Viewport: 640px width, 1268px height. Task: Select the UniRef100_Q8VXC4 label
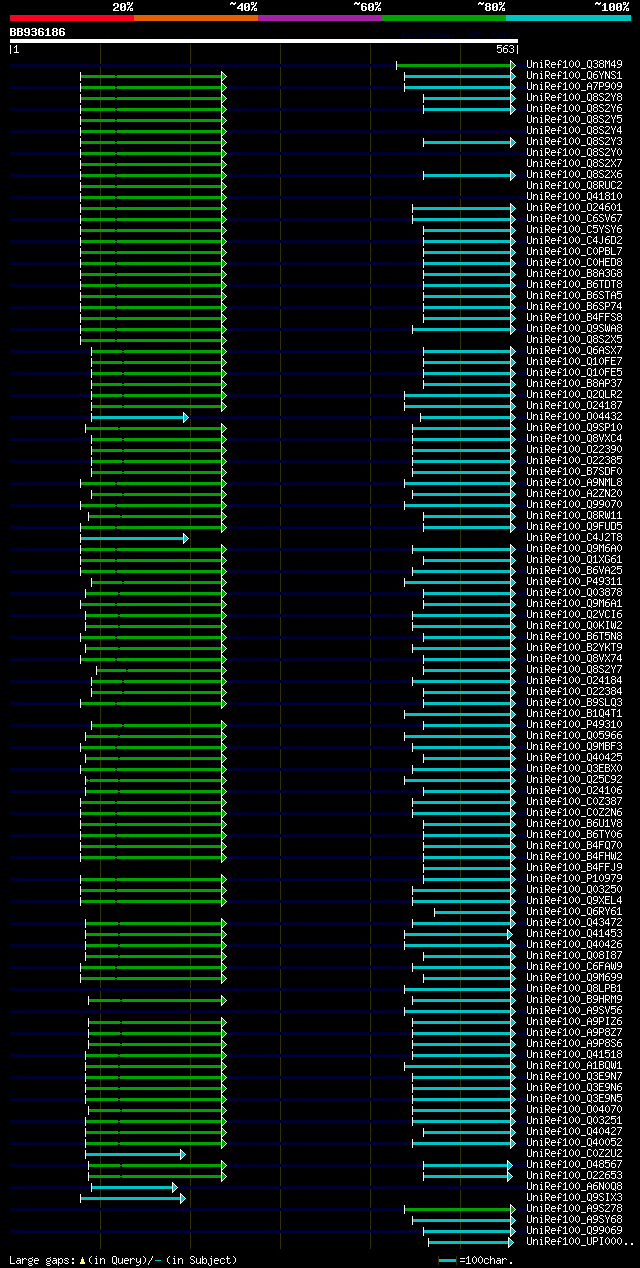tap(576, 439)
